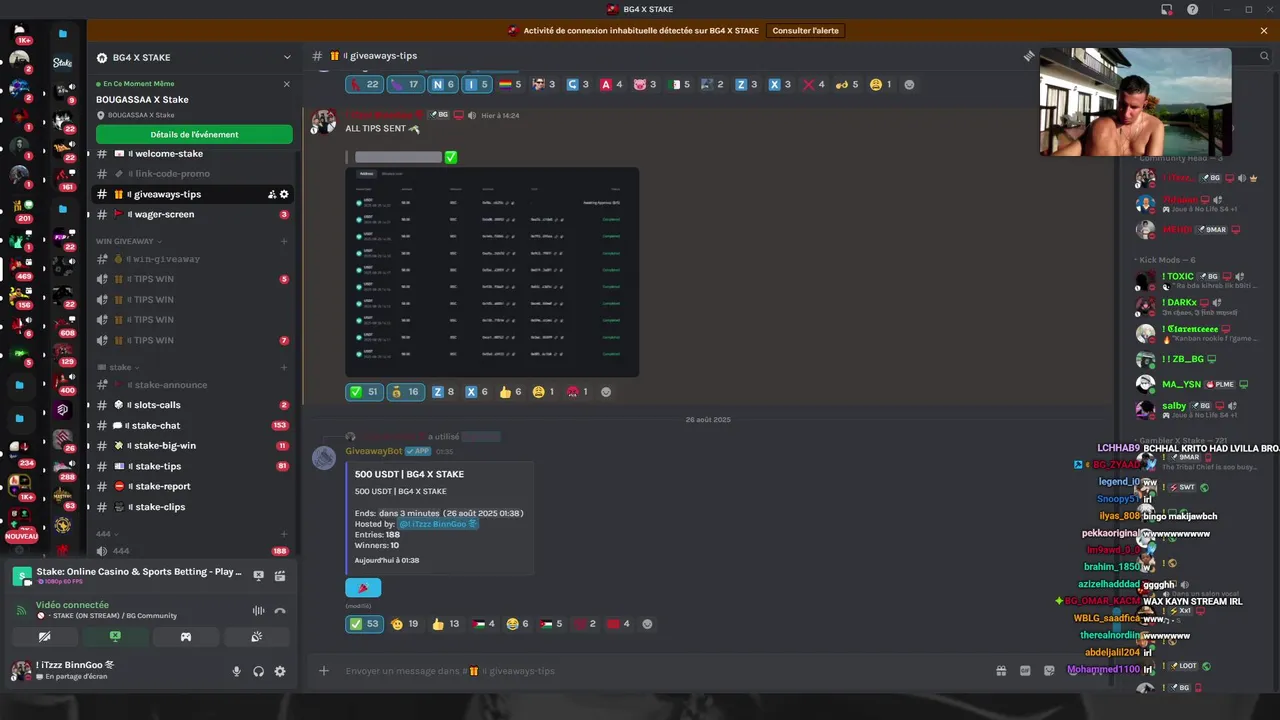Viewport: 1280px width, 720px height.
Task: Open the host mention @! iTzzz BinnGoo
Action: (438, 524)
